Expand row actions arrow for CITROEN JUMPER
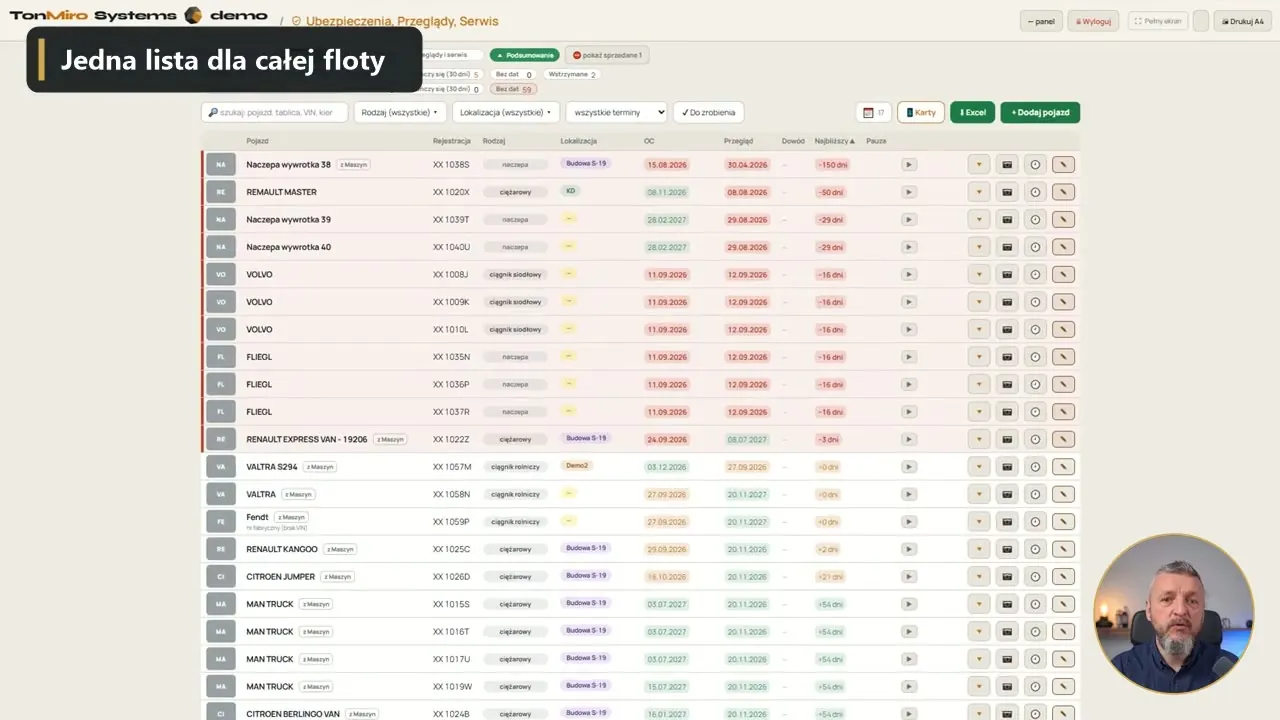The width and height of the screenshot is (1280, 720). point(979,577)
